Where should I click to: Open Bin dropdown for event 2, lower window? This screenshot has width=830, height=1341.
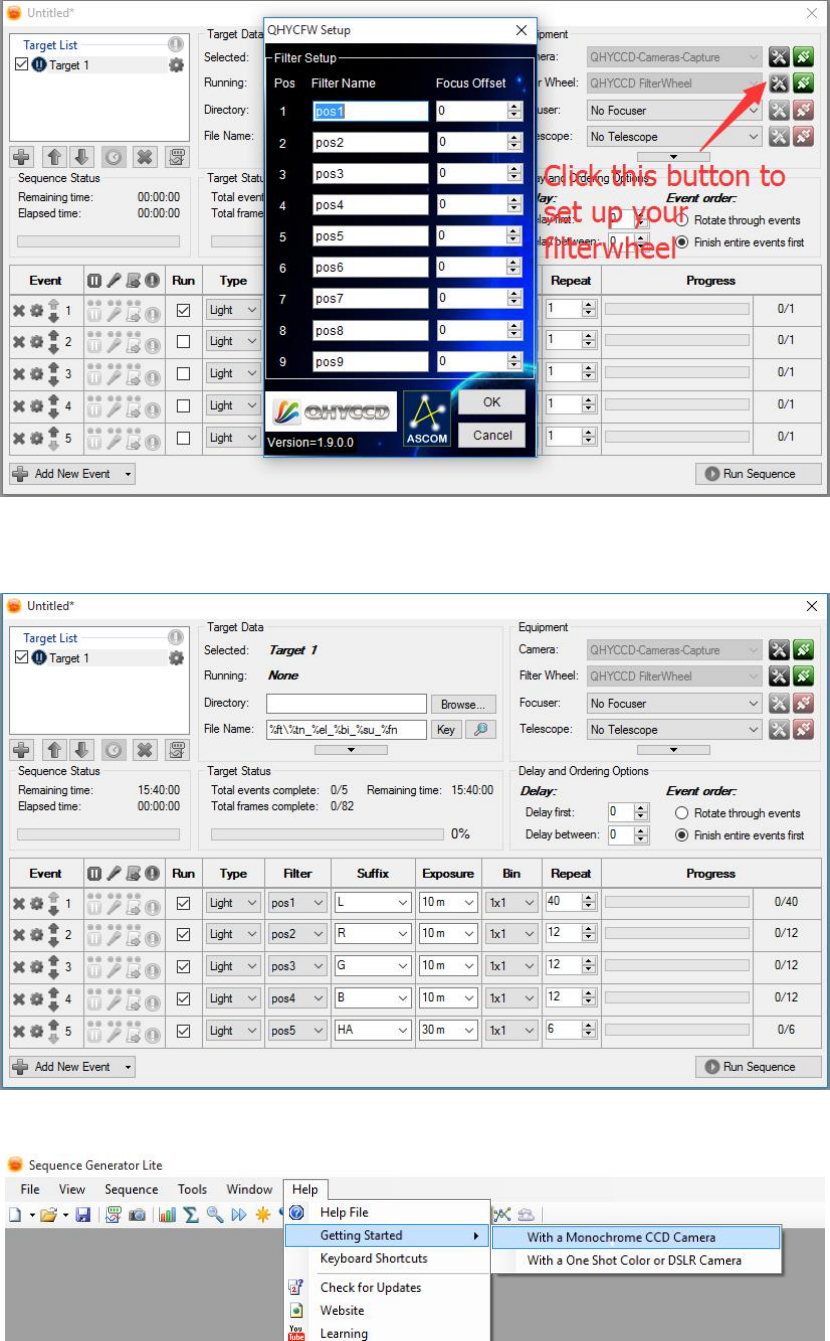[x=512, y=934]
